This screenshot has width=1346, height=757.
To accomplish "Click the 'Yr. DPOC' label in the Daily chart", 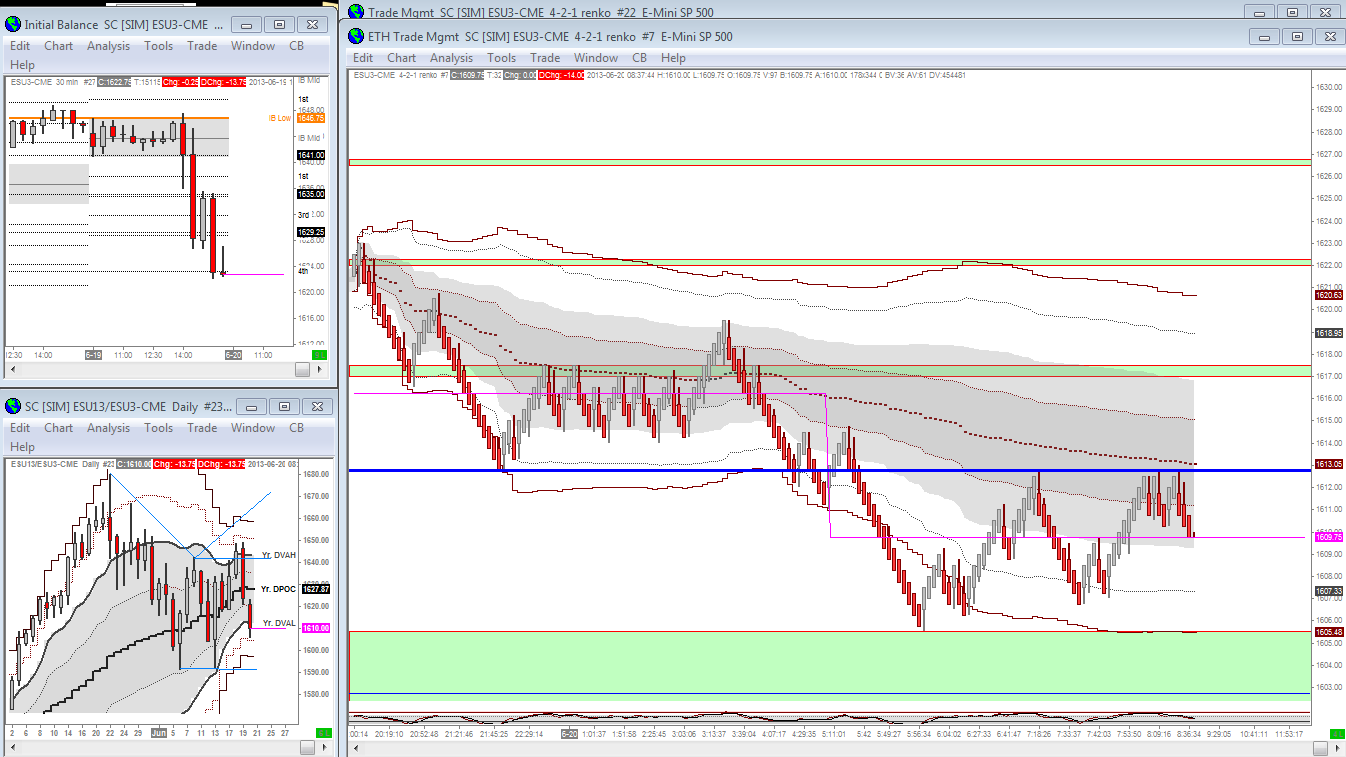I will [279, 589].
